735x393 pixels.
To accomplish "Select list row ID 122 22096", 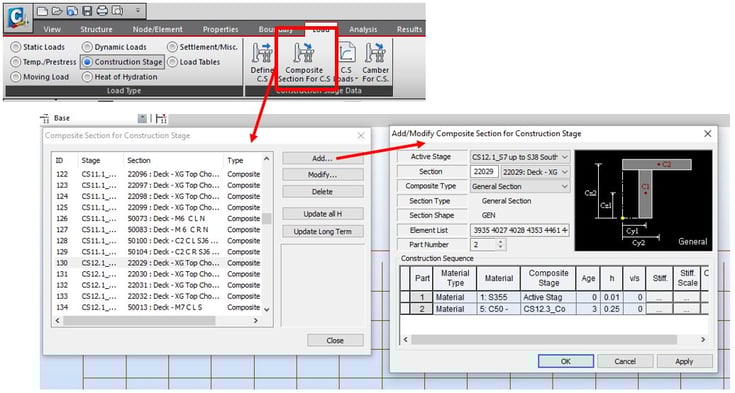I will 158,174.
